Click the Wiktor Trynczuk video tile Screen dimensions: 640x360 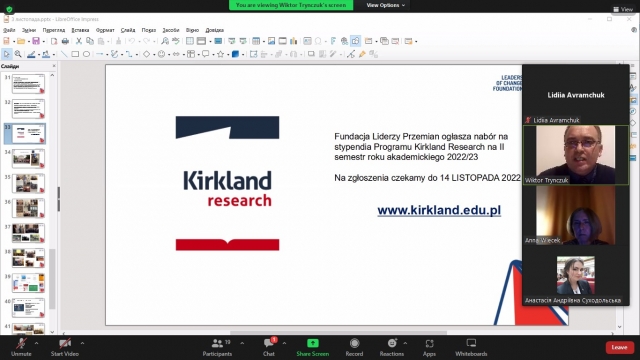(576, 155)
